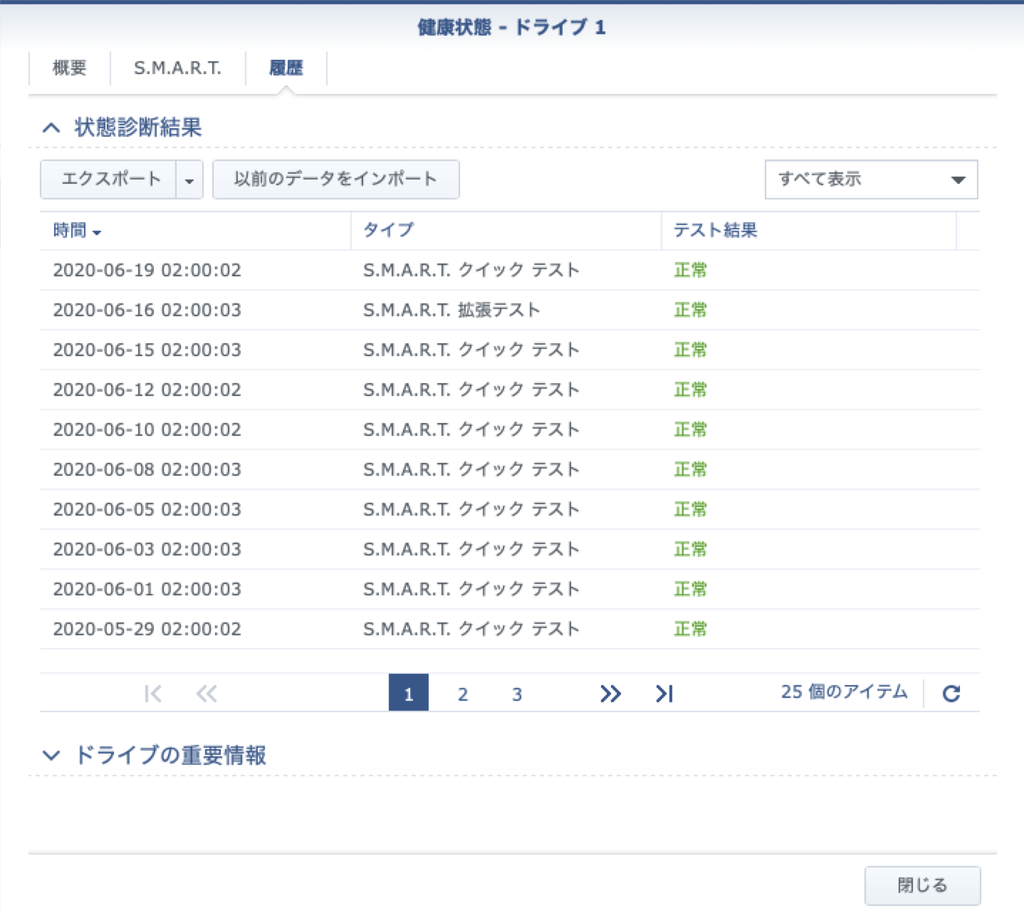The width and height of the screenshot is (1024, 913).
Task: Click the テスト結果 column header
Action: [x=715, y=231]
